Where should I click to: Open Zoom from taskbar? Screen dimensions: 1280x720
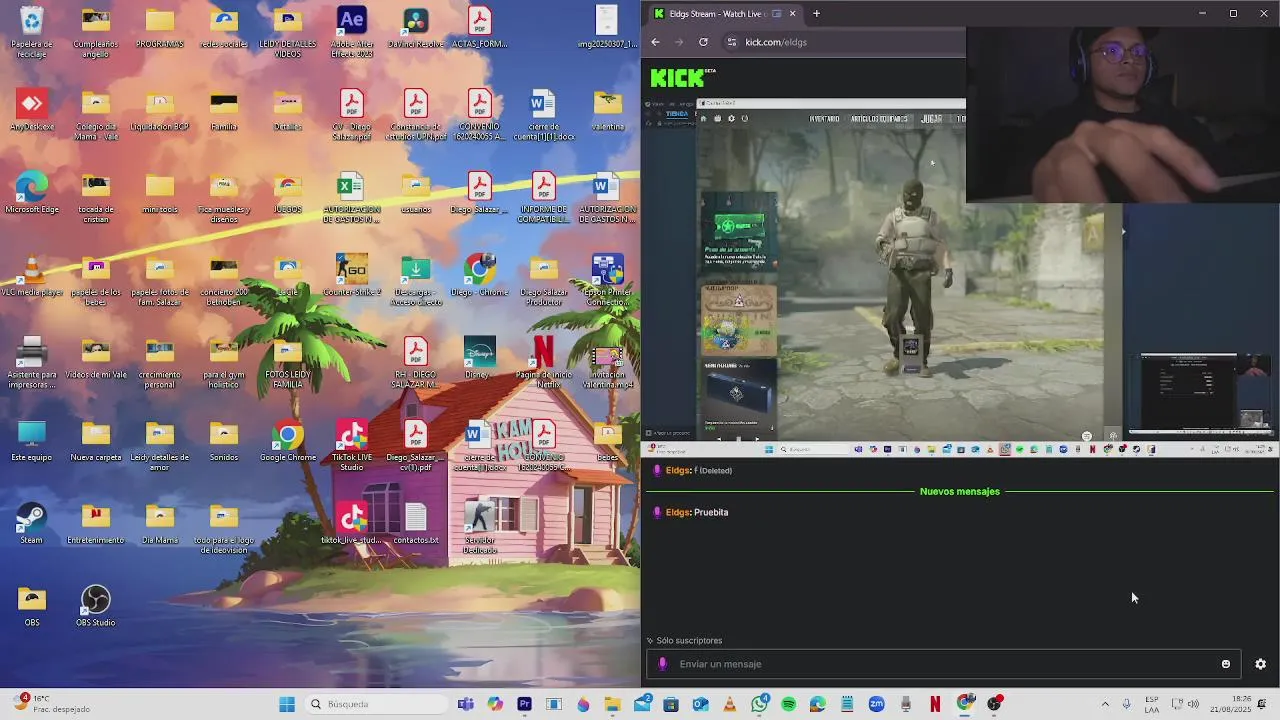tap(876, 704)
